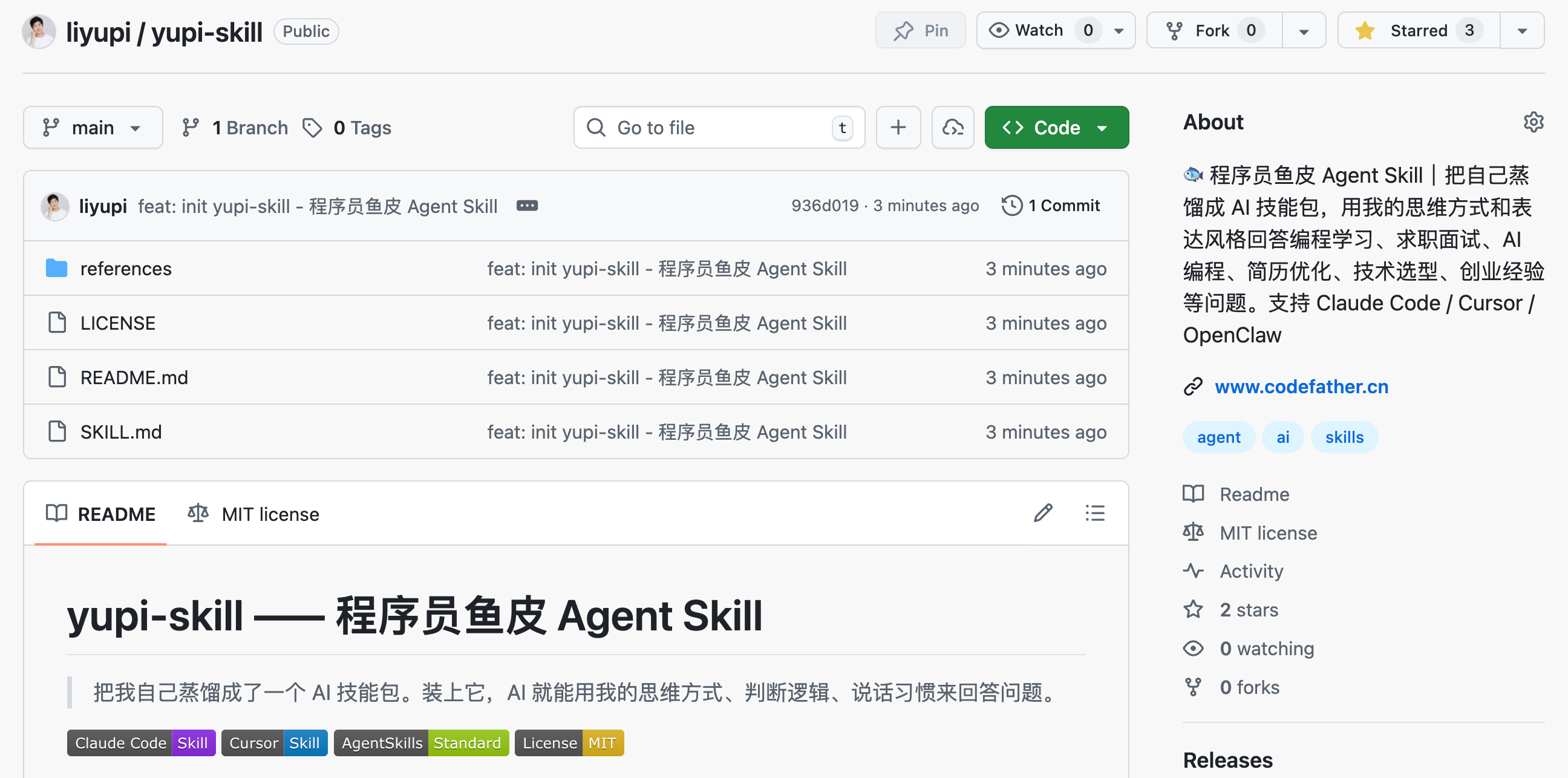Open the 1 Commit history icon
1568x778 pixels.
point(1050,206)
